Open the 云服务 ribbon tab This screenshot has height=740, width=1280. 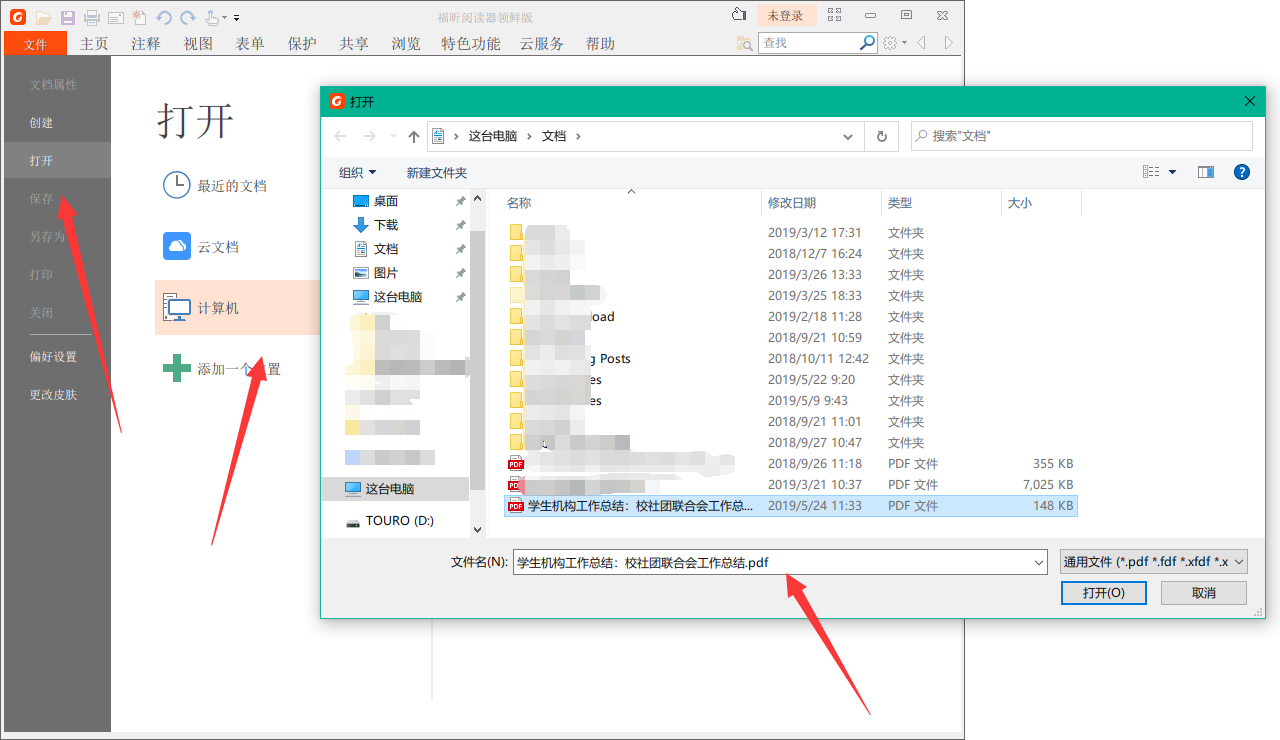click(x=542, y=44)
